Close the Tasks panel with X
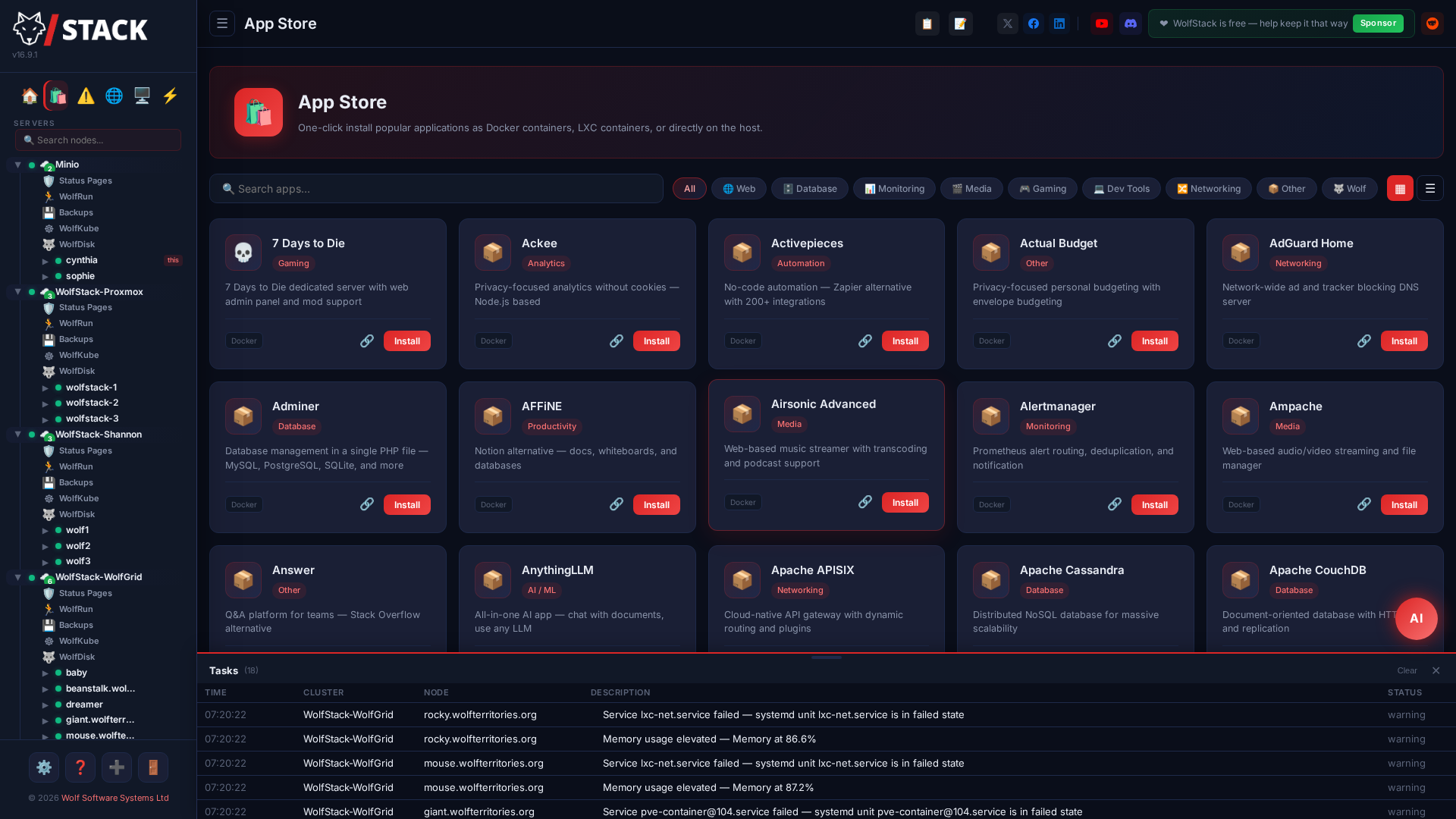Screen dimensions: 1456x819 click(x=1436, y=670)
